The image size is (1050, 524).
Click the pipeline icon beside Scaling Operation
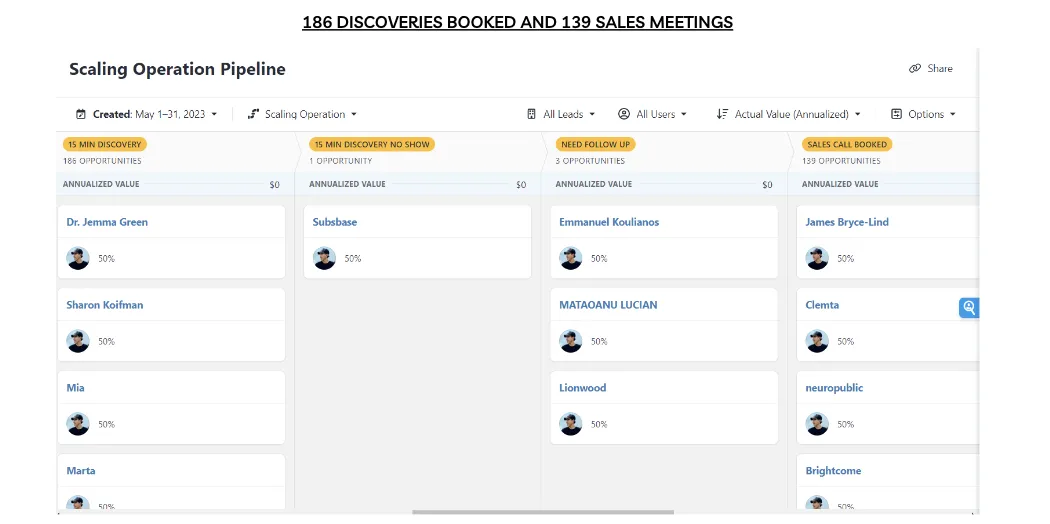click(x=253, y=114)
